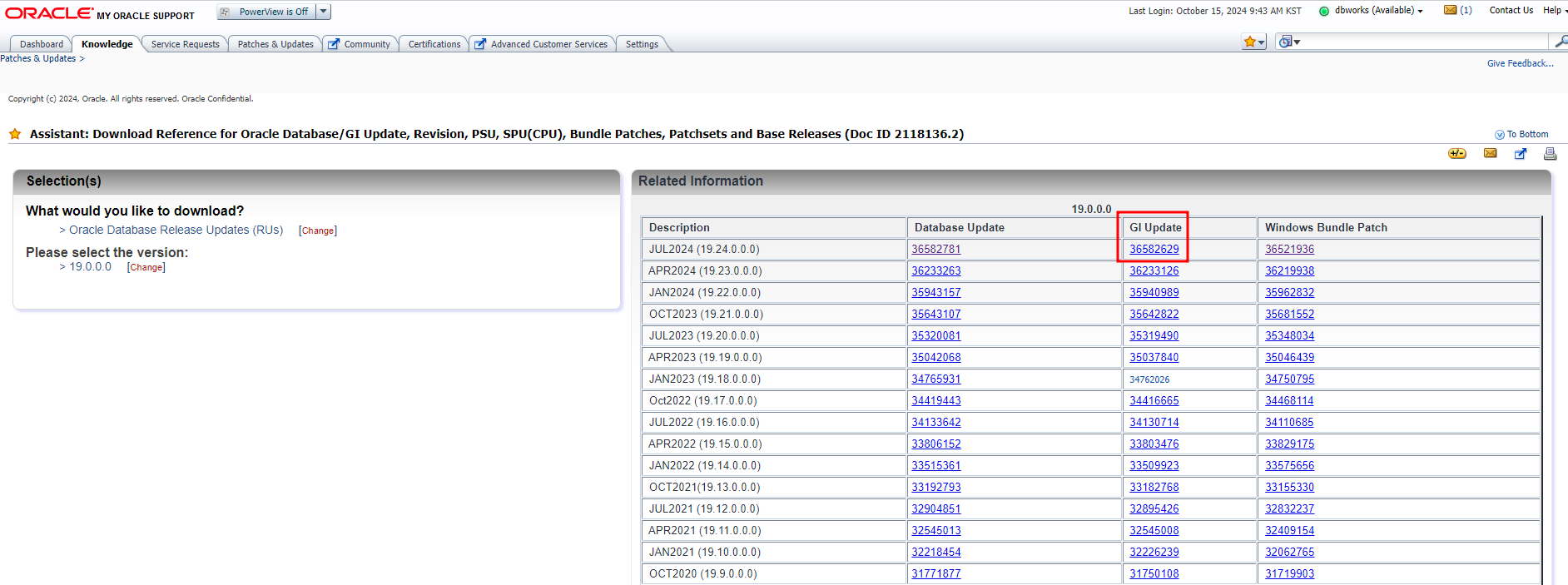Click the Community tab external-link icon

(x=334, y=44)
